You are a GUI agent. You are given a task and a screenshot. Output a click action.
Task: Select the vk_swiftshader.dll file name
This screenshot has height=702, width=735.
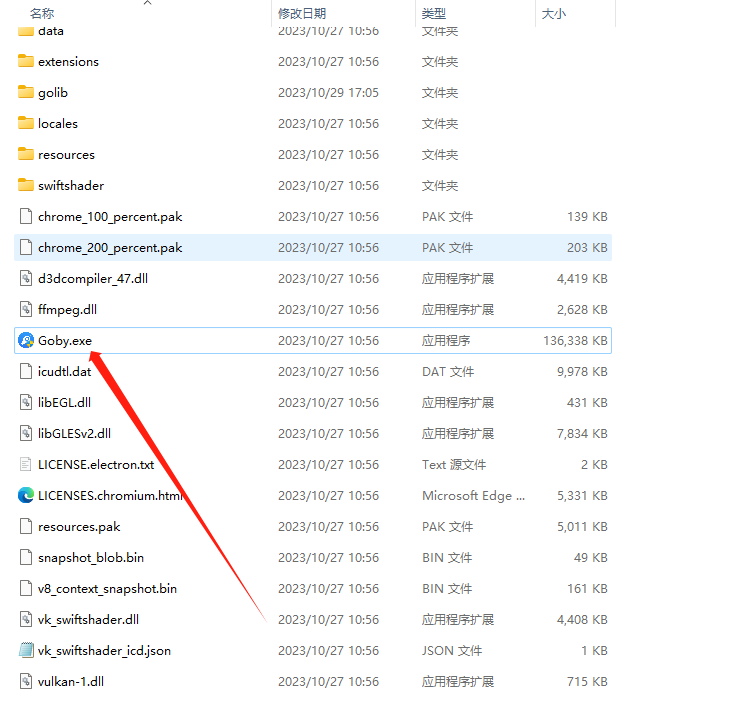click(88, 620)
